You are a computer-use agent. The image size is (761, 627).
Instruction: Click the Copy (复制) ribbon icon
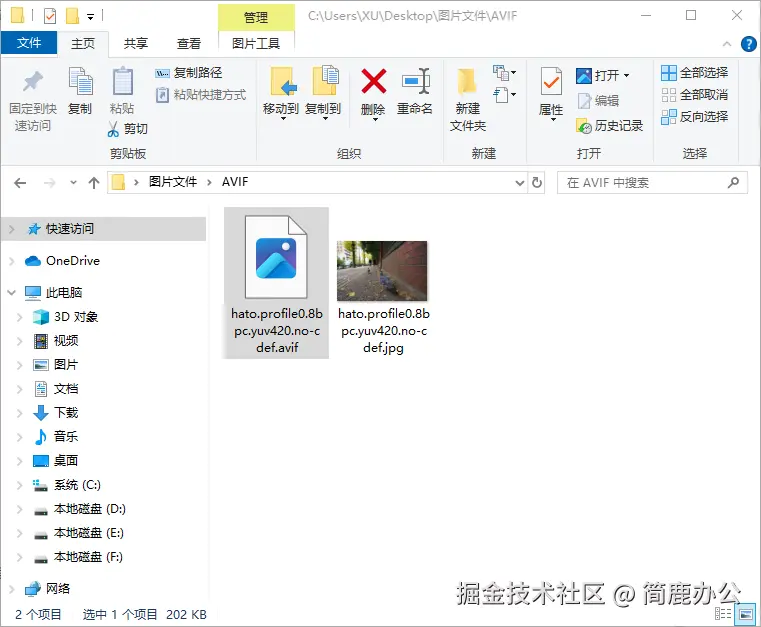coord(80,81)
